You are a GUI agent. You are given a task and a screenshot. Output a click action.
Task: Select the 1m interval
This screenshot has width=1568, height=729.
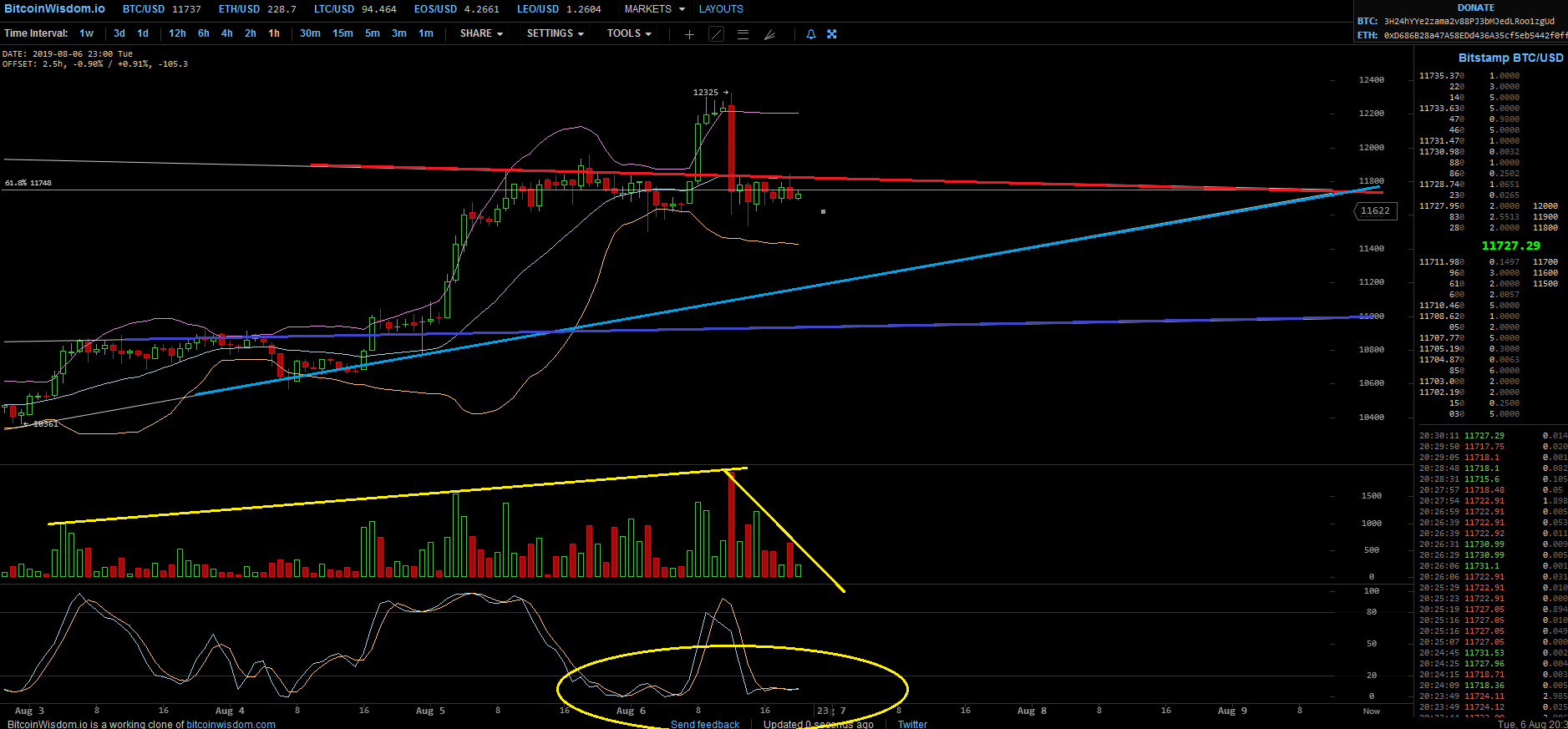[426, 33]
